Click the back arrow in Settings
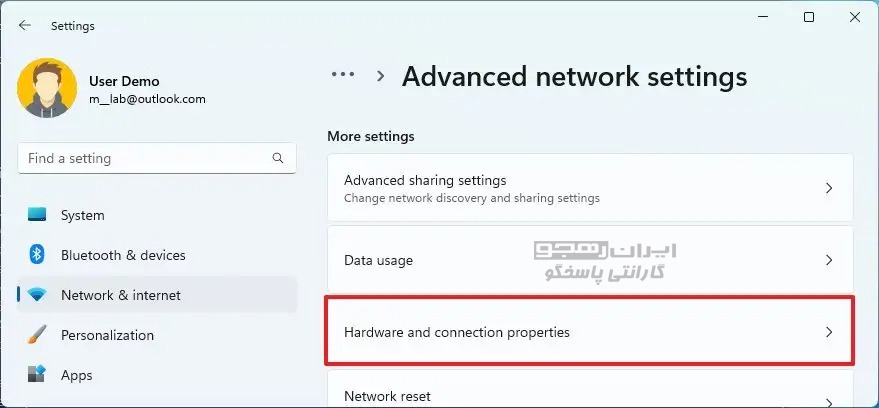This screenshot has width=879, height=408. point(25,26)
